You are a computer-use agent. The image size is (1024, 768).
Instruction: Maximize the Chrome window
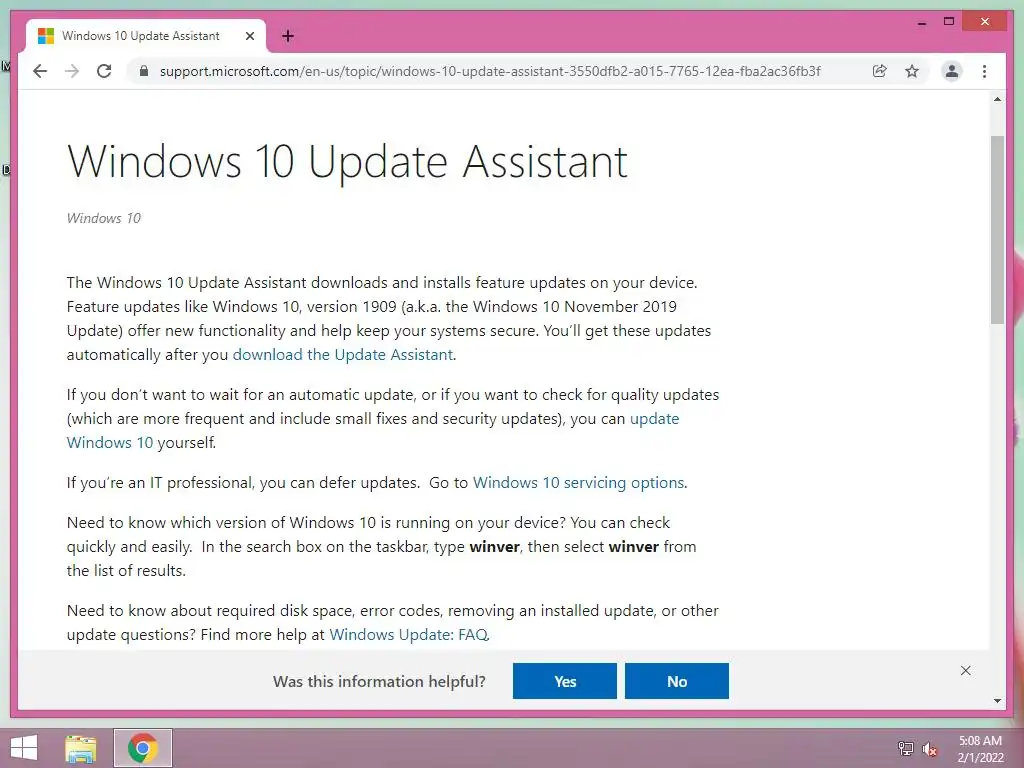pyautogui.click(x=950, y=22)
